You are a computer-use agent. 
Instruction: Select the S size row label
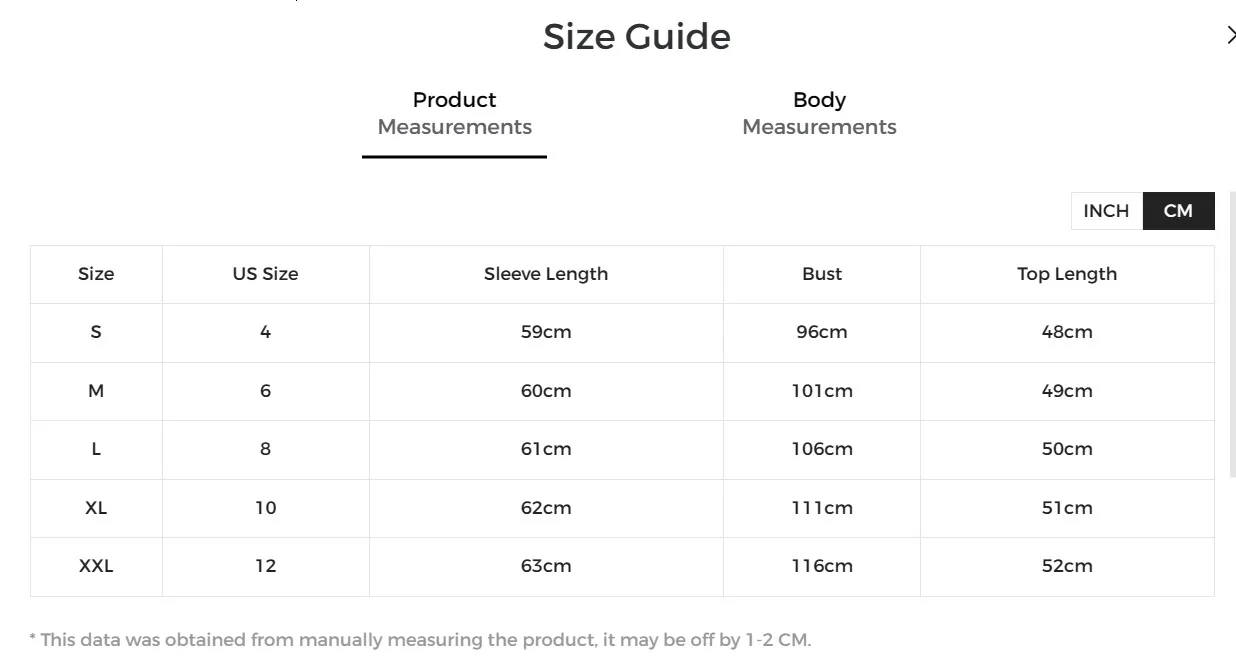[x=96, y=332]
